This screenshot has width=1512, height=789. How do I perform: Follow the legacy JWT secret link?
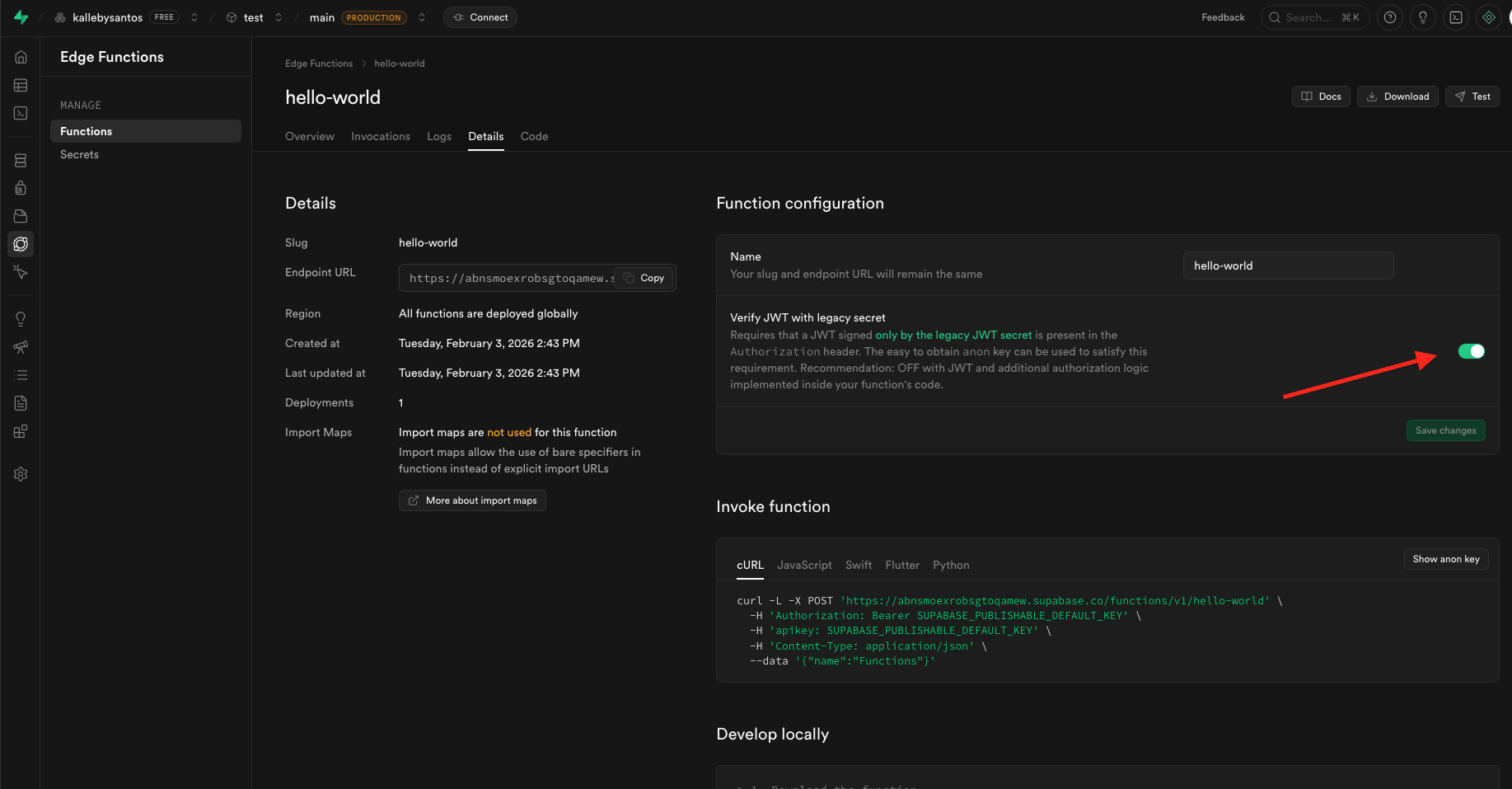point(953,335)
